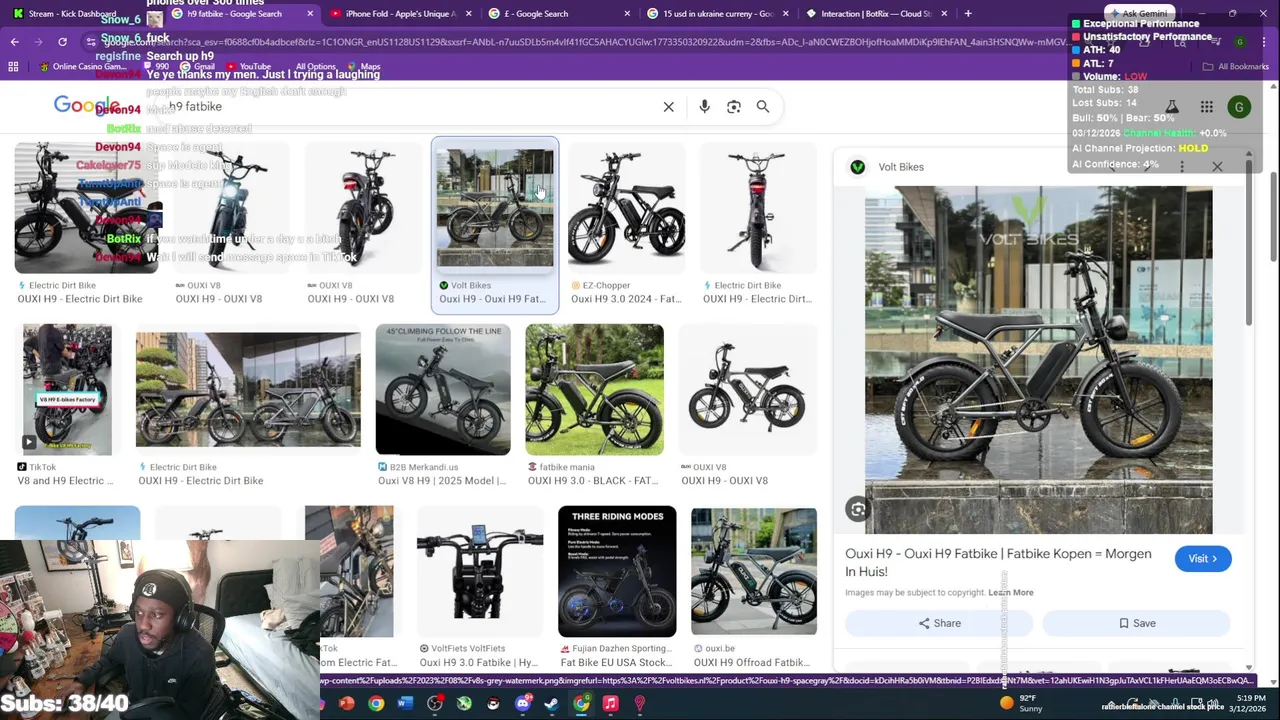Open VoltFiets OUXI H9 3.0 Fatbike image
This screenshot has width=1280, height=720.
480,587
